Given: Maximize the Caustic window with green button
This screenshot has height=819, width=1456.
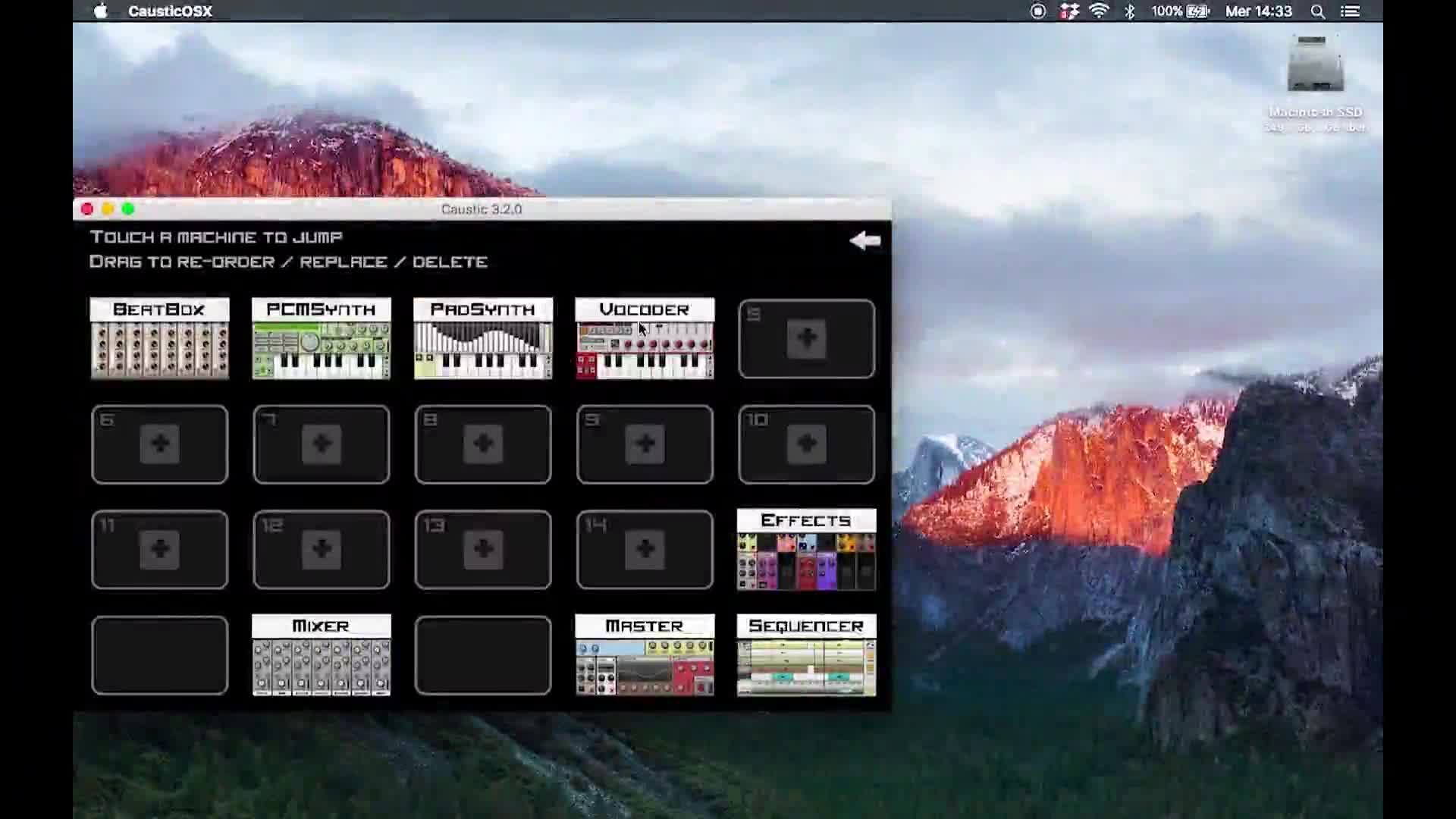Looking at the screenshot, I should (128, 209).
